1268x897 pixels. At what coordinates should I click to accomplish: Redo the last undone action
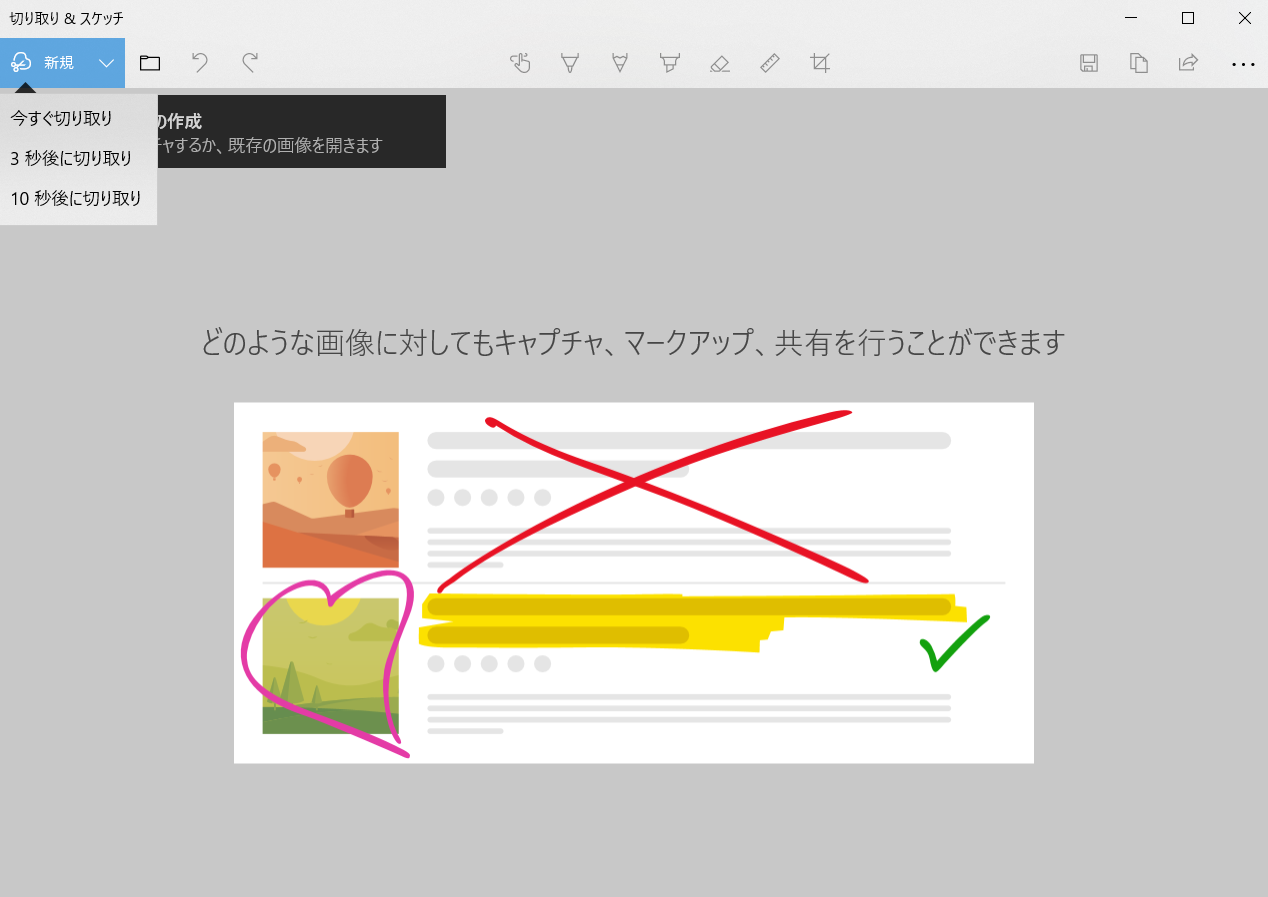pos(249,63)
